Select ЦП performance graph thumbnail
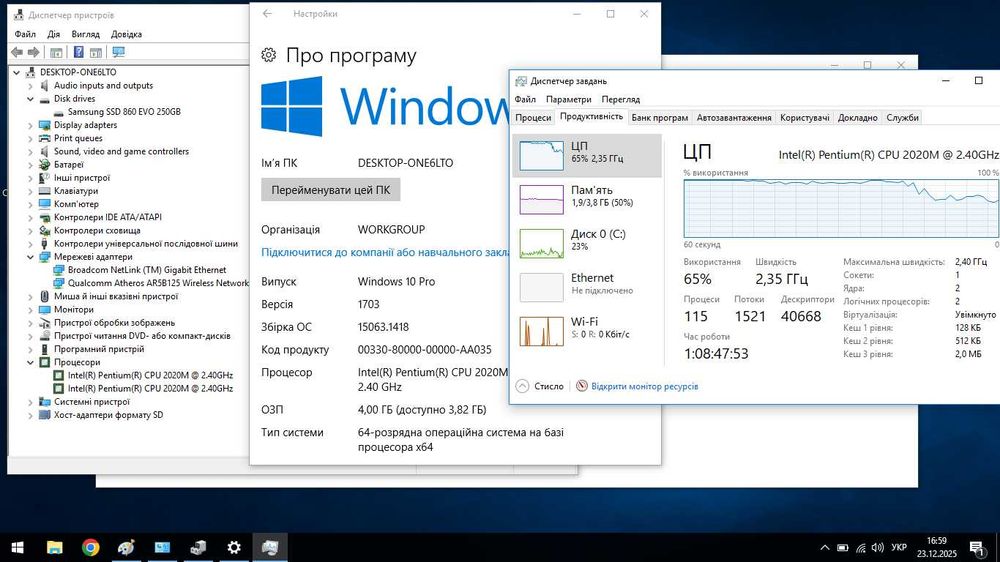Viewport: 1000px width, 562px height. (541, 156)
